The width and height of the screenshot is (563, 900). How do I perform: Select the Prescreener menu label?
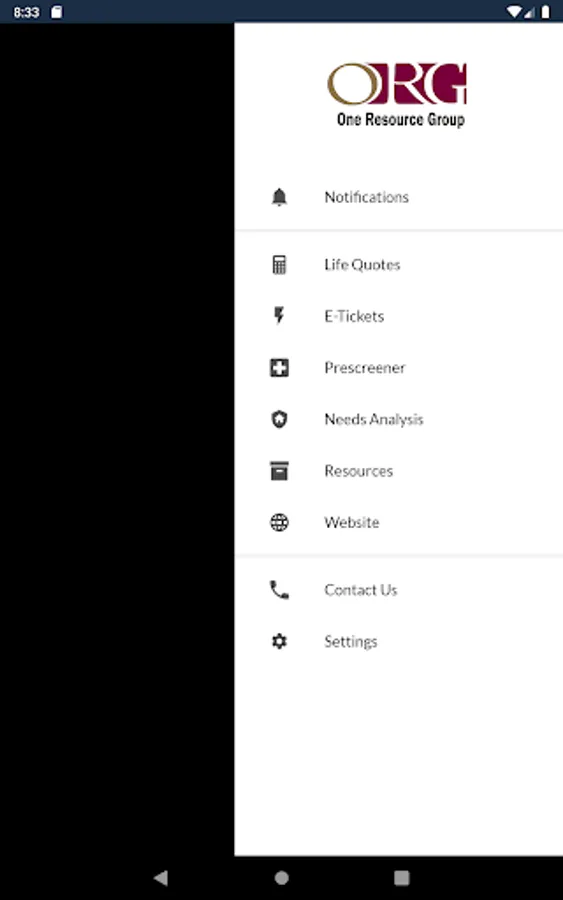pyautogui.click(x=364, y=367)
